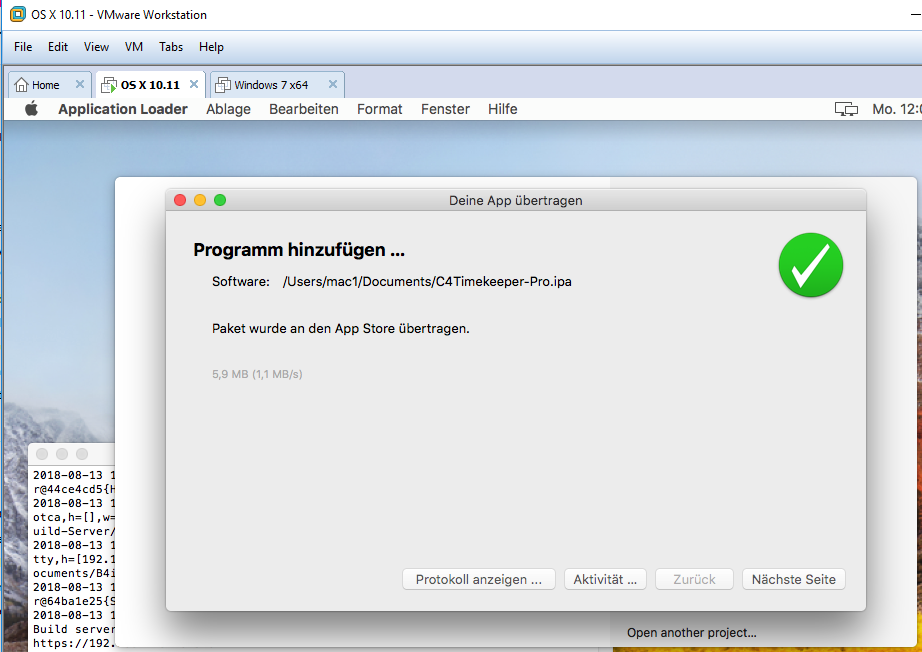Open the VMware Help menu
The image size is (922, 652).
pyautogui.click(x=211, y=46)
